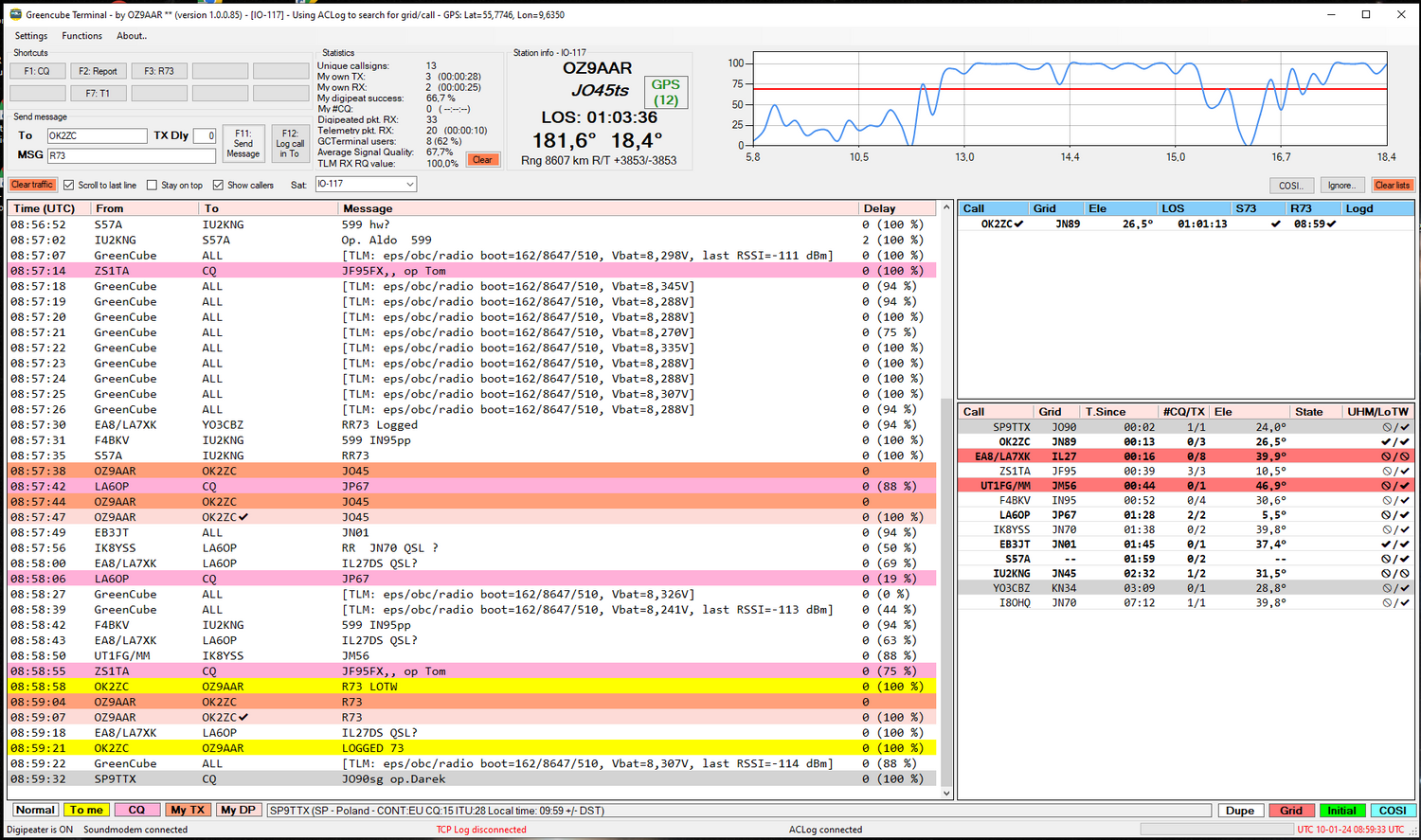This screenshot has height=840, width=1421.
Task: Toggle the Show callers checkbox
Action: point(218,185)
